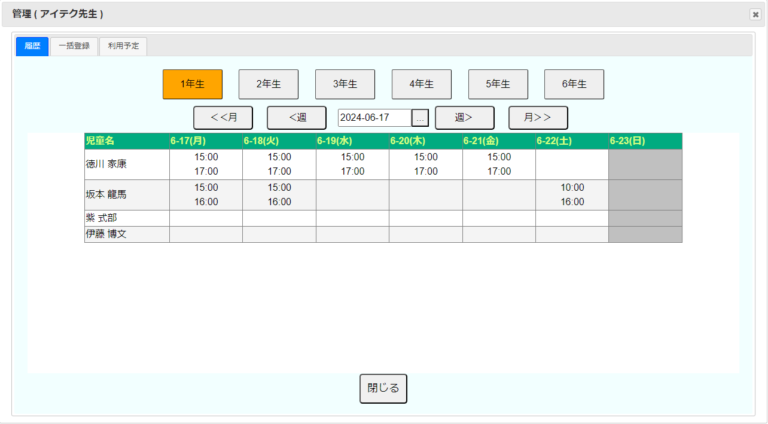Select the 1年生 grade button
Image resolution: width=768 pixels, height=424 pixels.
point(192,84)
